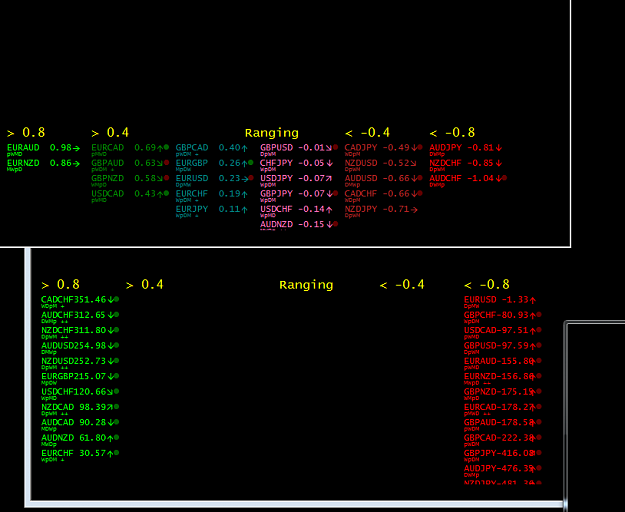Open the NZDCHF311.80 pair
Screen dimensions: 625x512
coord(80,330)
